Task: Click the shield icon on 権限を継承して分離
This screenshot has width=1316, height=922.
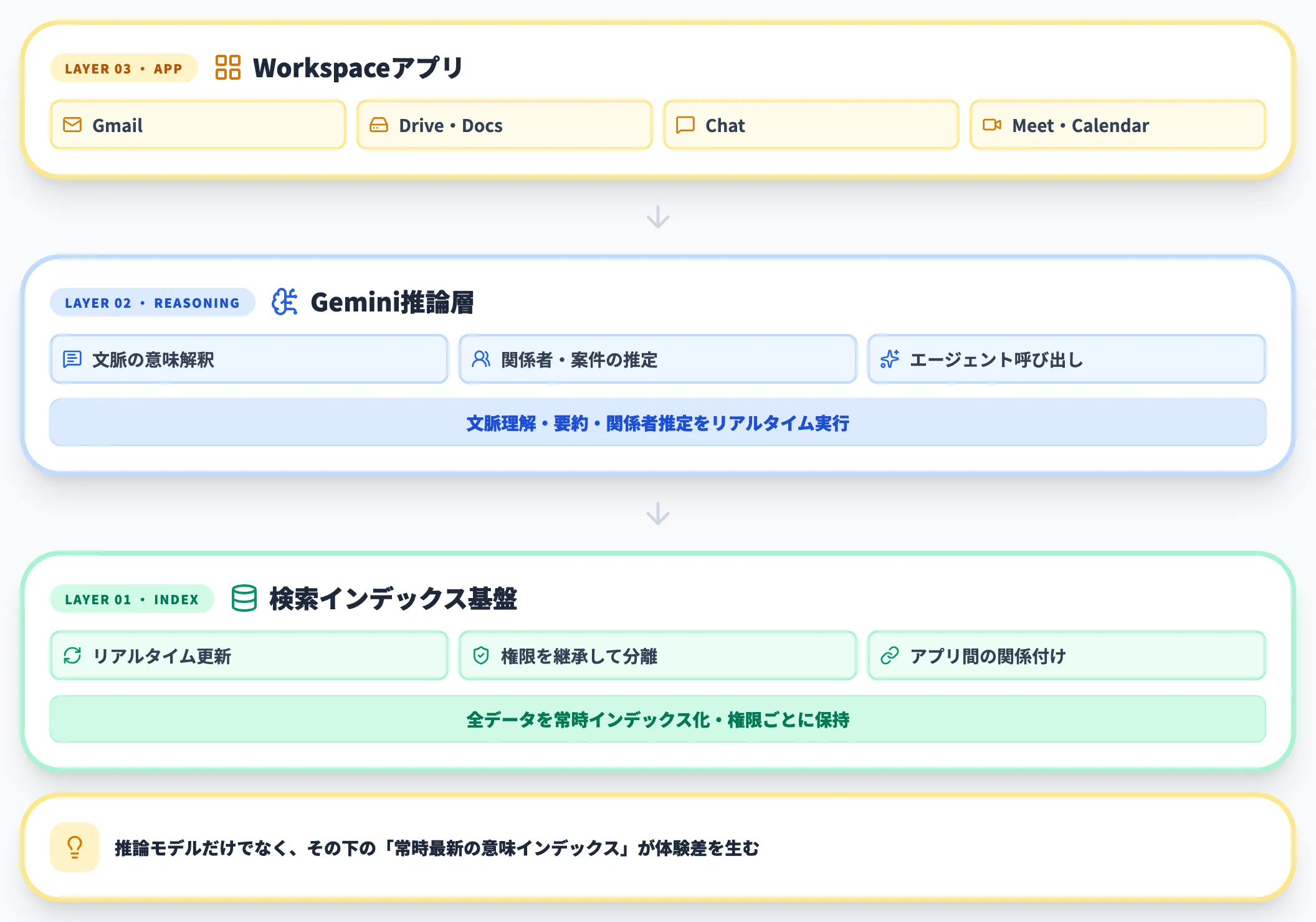Action: tap(480, 655)
